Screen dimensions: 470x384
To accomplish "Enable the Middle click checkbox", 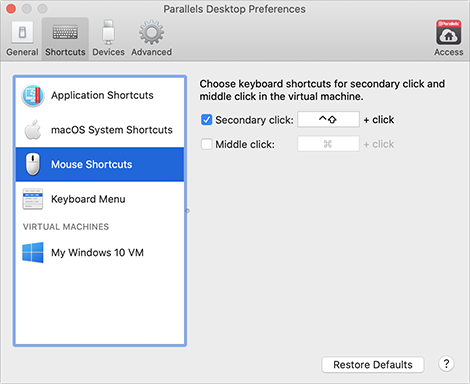I will pyautogui.click(x=206, y=144).
